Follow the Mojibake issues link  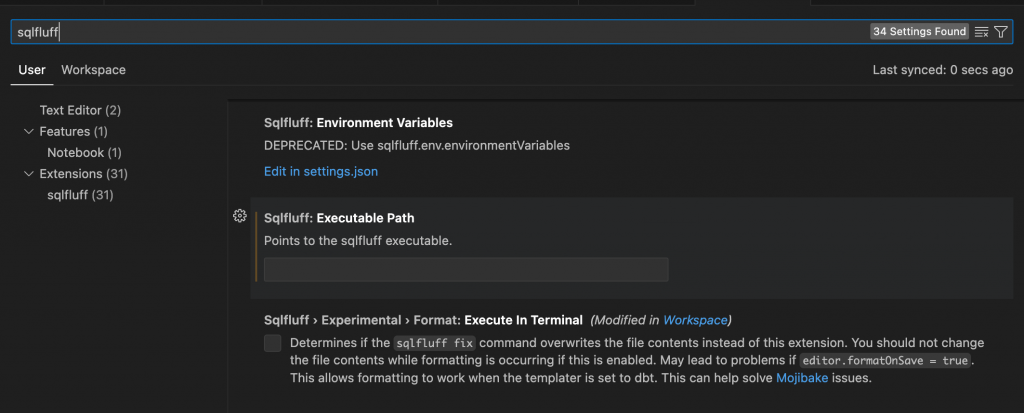(x=802, y=378)
